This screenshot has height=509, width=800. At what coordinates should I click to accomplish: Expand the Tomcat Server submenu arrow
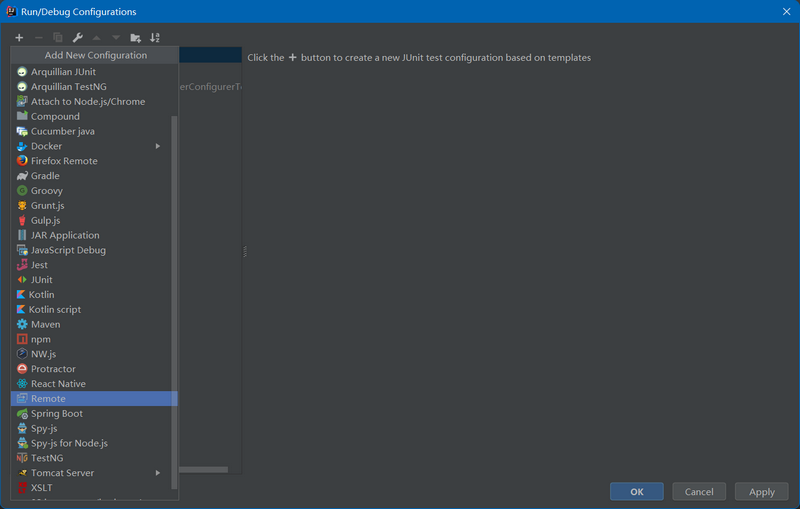click(158, 473)
